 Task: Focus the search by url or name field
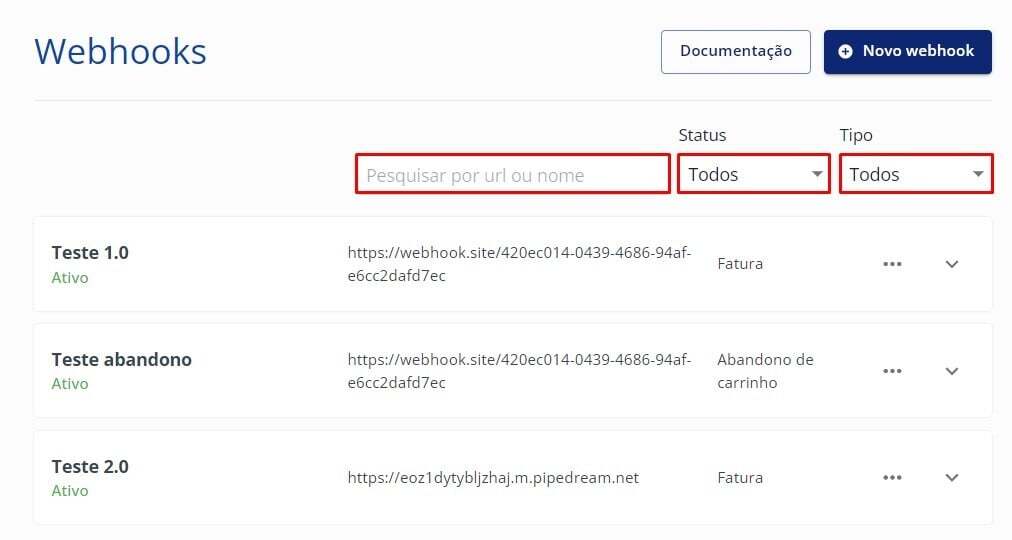click(512, 175)
